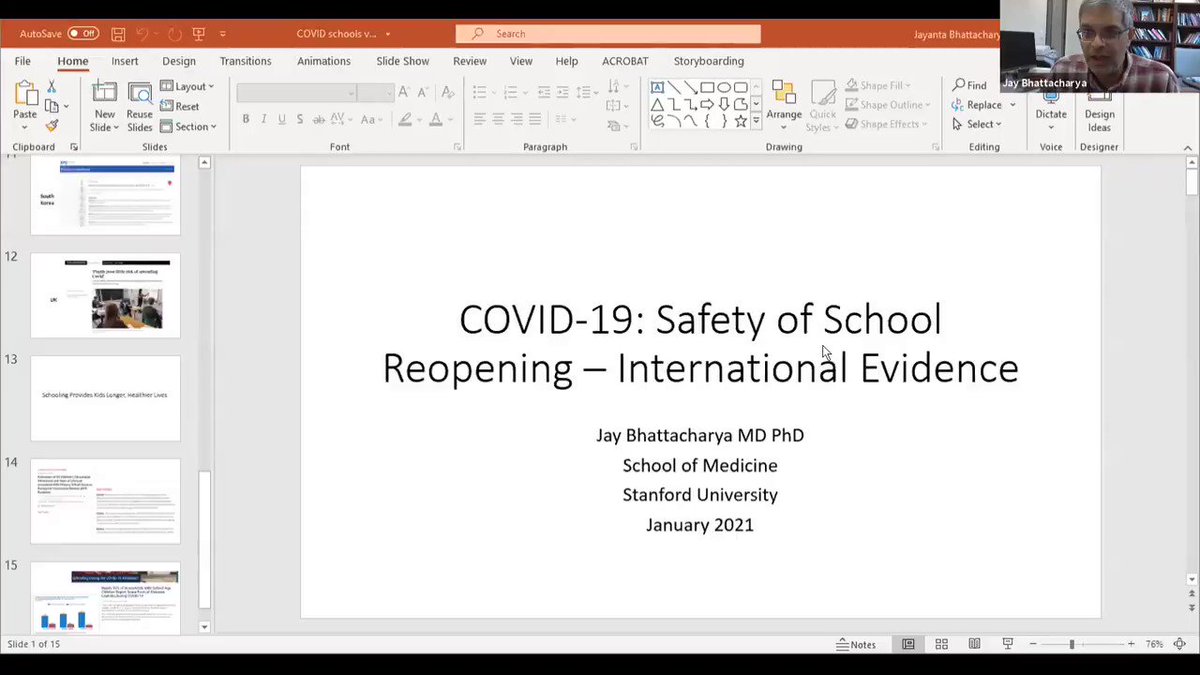Open the Review tab
This screenshot has height=675, width=1200.
click(470, 61)
